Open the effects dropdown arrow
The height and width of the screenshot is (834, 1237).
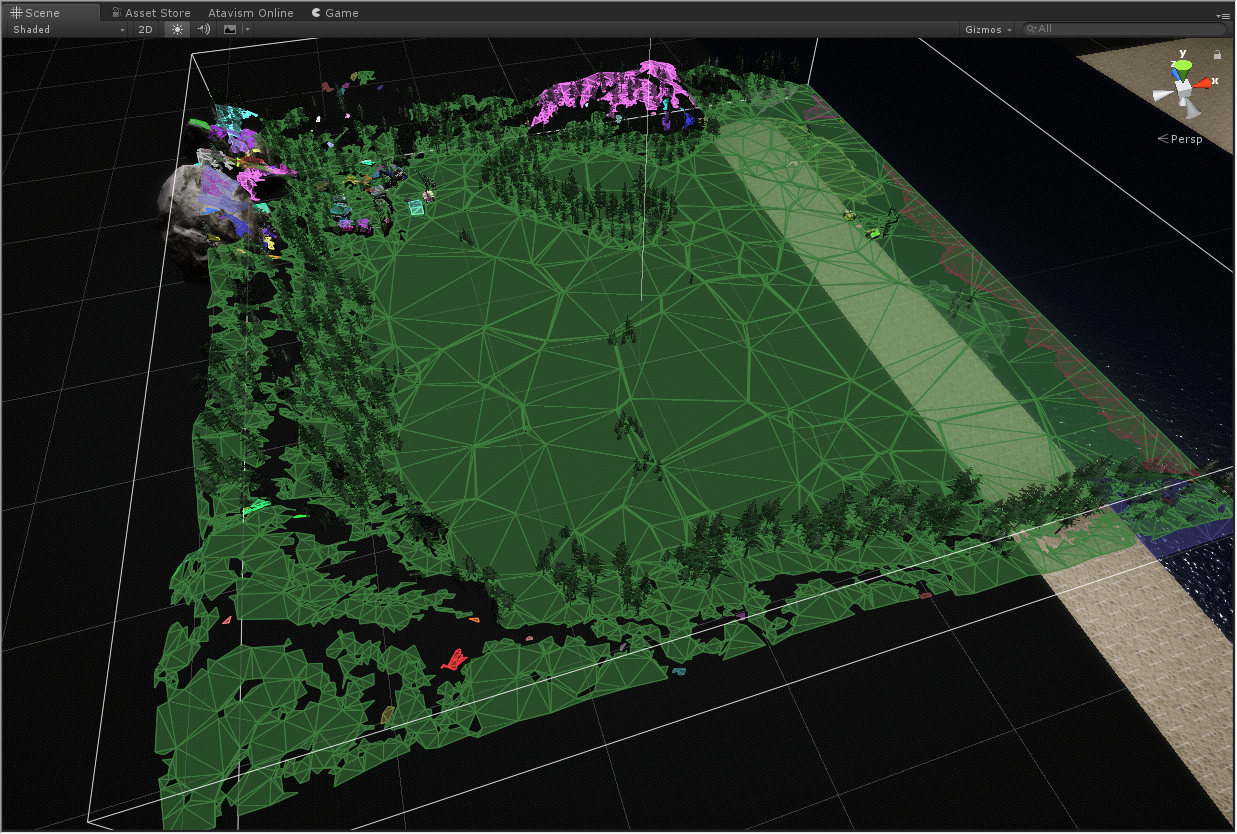coord(246,29)
